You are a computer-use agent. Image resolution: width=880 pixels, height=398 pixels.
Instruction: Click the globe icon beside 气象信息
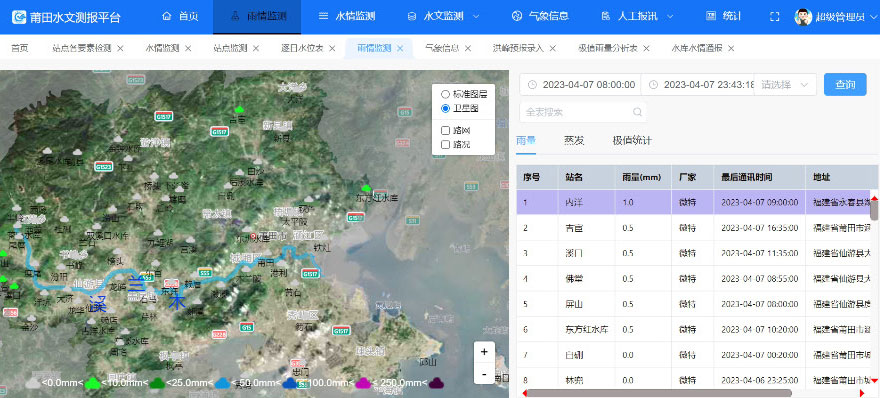point(516,16)
